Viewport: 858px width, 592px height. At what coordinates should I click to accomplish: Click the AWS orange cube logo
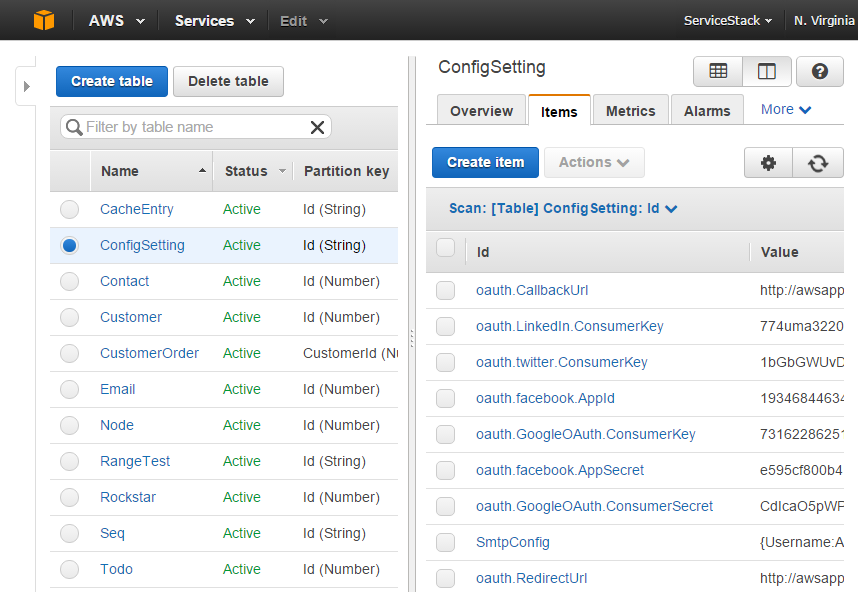[44, 20]
